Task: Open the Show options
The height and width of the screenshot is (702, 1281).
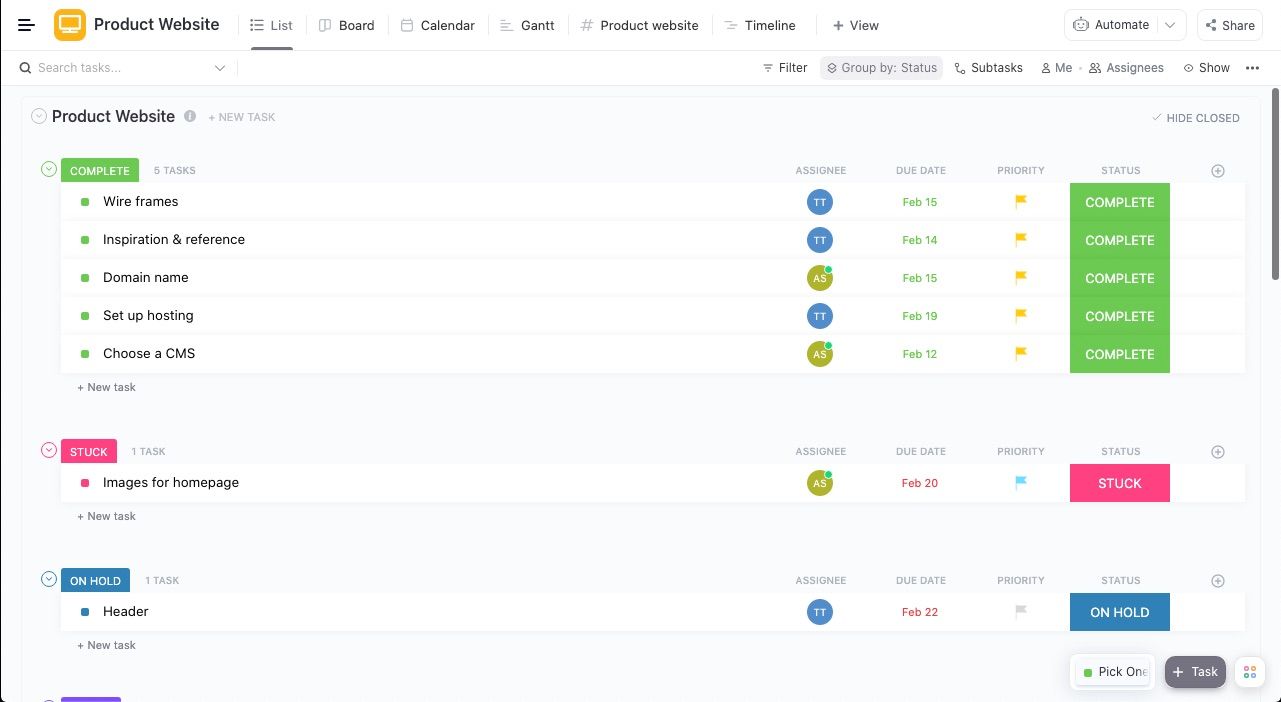Action: [x=1206, y=68]
